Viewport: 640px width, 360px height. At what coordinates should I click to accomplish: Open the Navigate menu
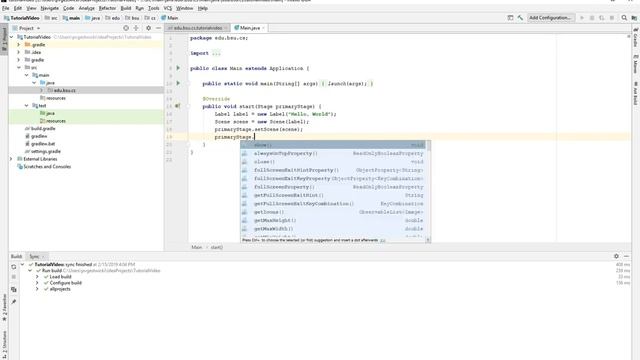49,8
